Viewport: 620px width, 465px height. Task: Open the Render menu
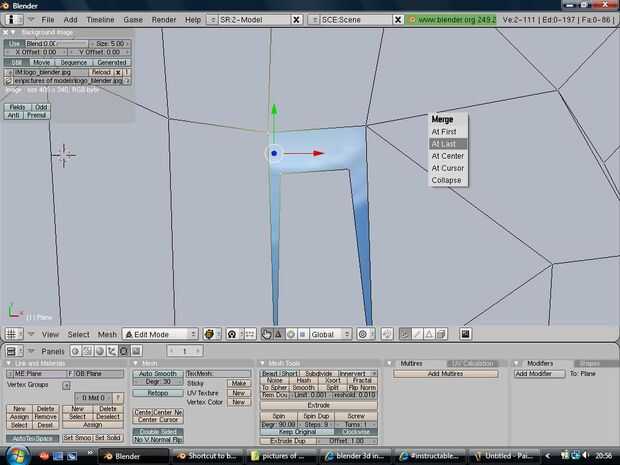point(164,20)
